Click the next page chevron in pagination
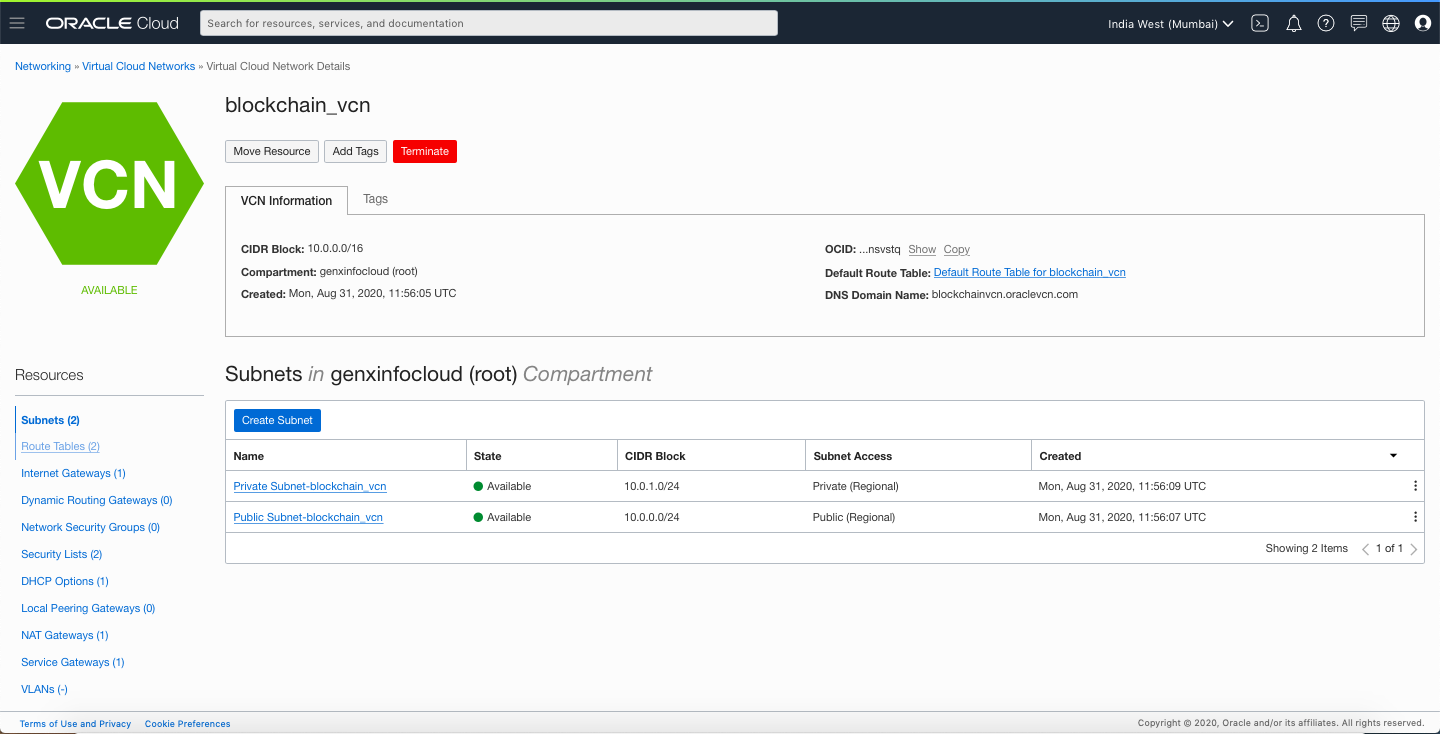The image size is (1440, 734). pyautogui.click(x=1413, y=548)
